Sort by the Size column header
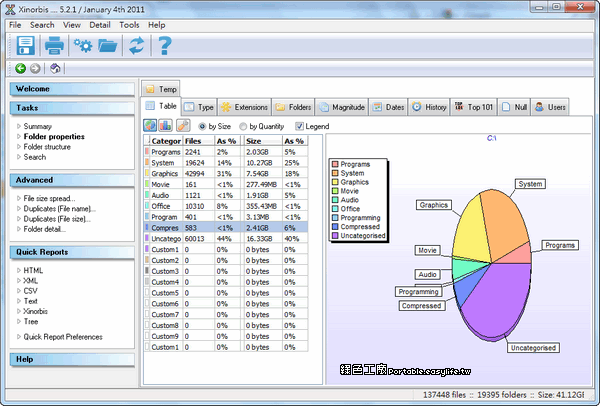The height and width of the screenshot is (406, 600). [262, 141]
